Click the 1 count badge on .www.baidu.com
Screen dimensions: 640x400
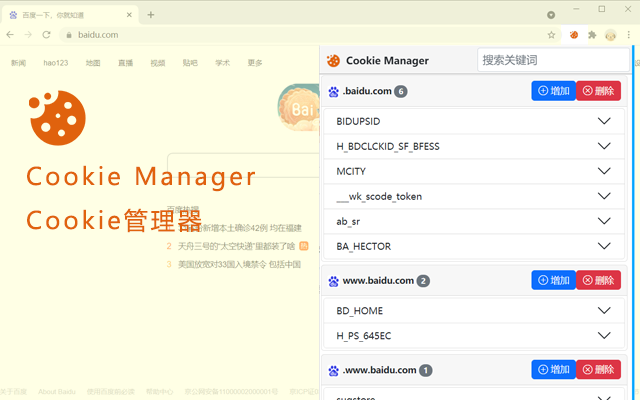coord(426,371)
